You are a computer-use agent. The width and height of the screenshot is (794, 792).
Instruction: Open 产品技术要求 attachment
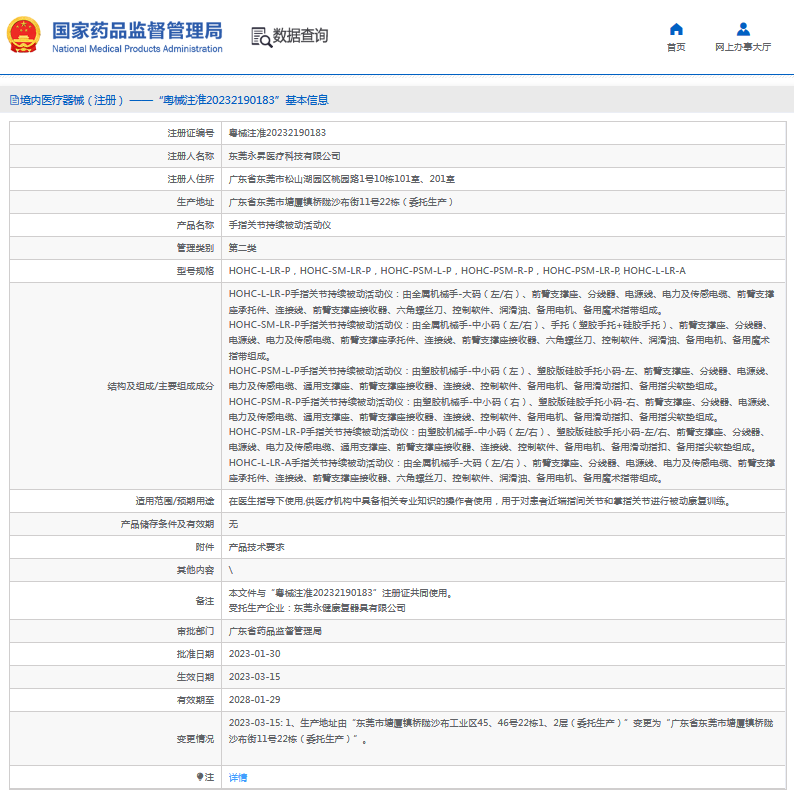click(x=256, y=547)
